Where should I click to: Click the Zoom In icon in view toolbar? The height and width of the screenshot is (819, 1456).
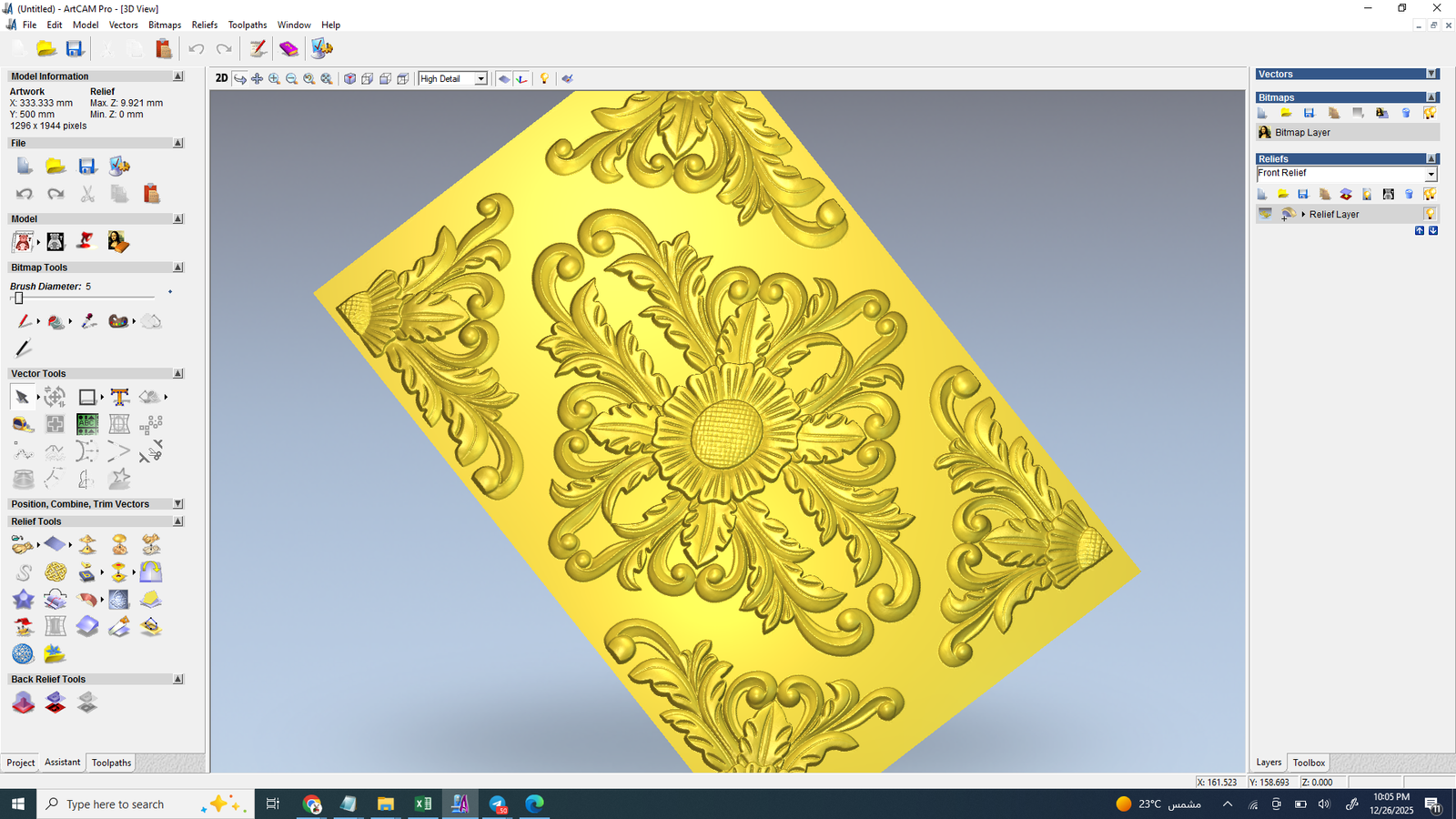tap(274, 79)
